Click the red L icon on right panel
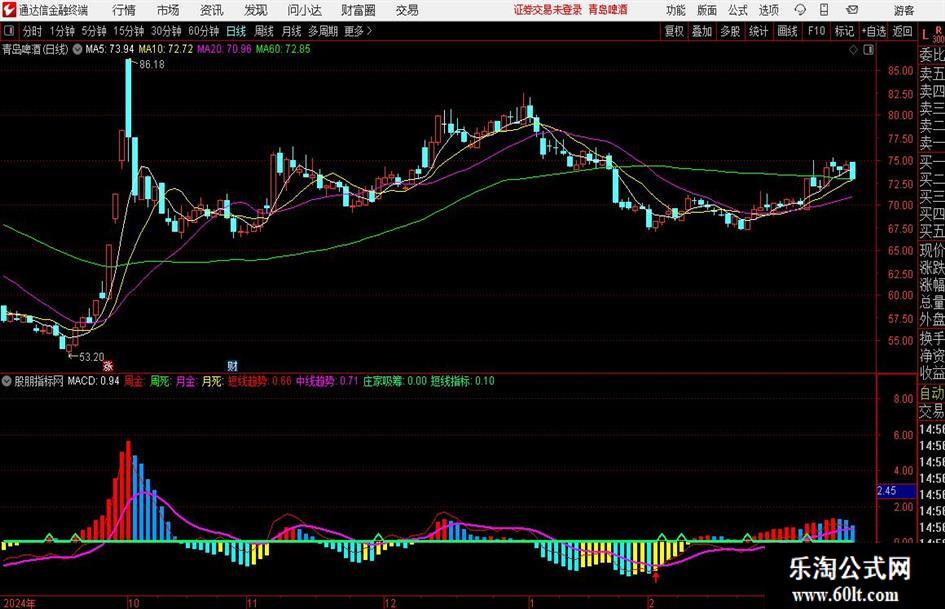This screenshot has height=609, width=945. (925, 35)
